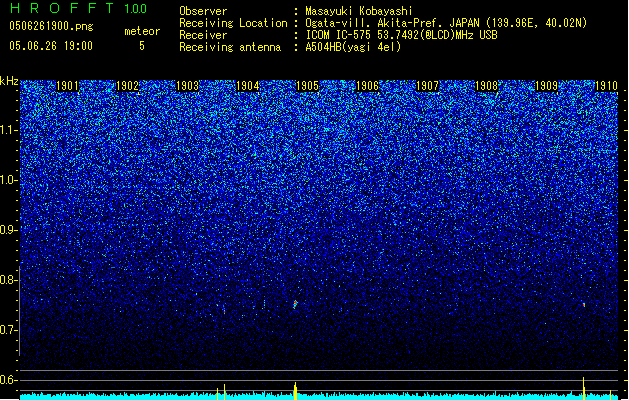Screen dimensions: 629x400
Task: Click the 1907 time marker
Action: (428, 86)
